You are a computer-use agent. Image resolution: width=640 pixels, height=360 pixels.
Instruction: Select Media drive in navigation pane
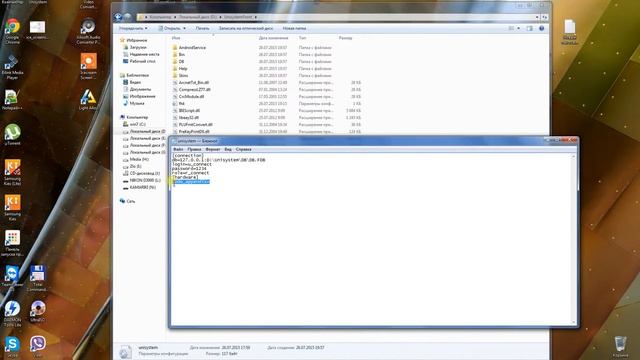[136, 159]
